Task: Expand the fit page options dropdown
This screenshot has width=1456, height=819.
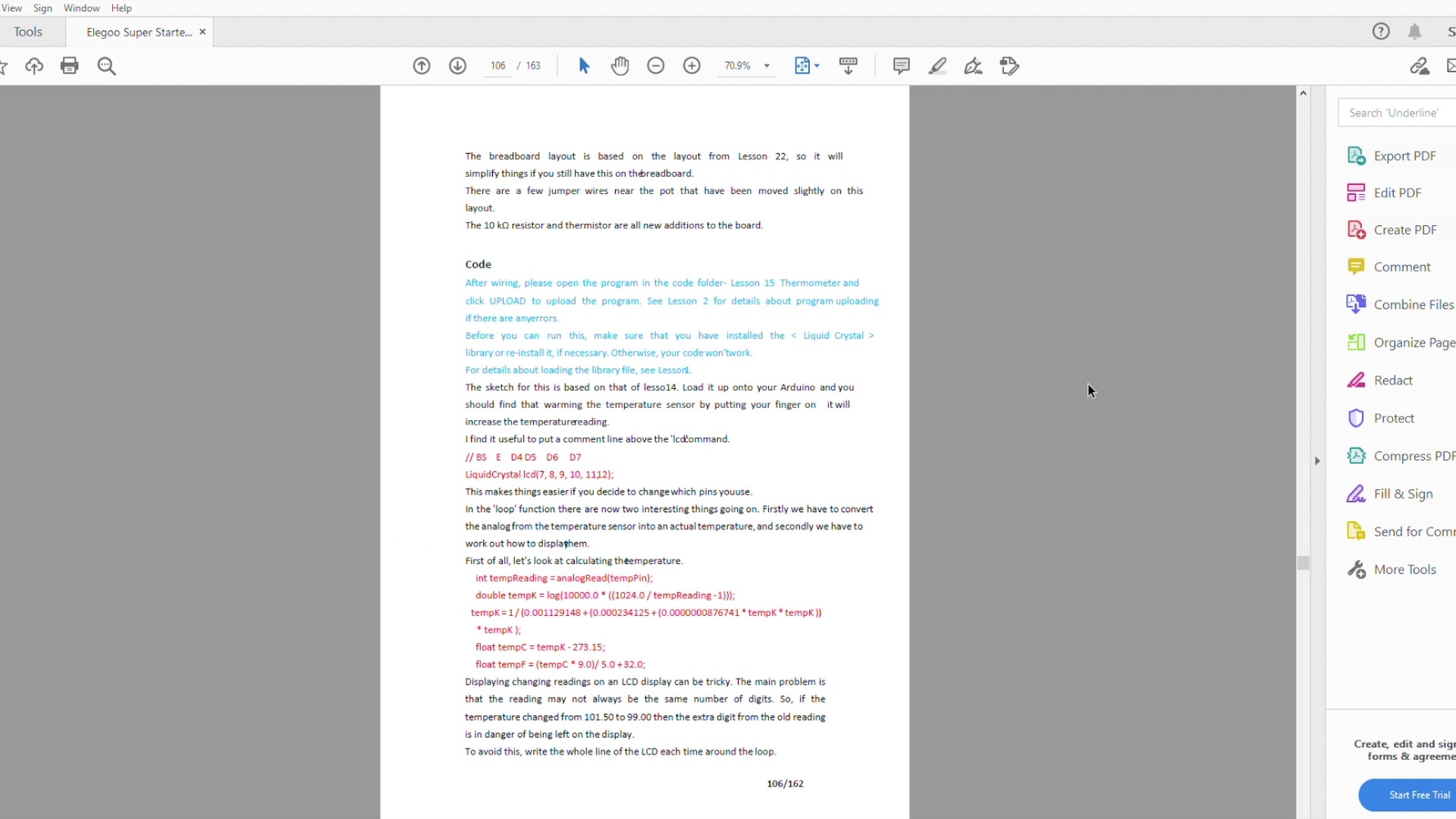Action: pyautogui.click(x=817, y=66)
